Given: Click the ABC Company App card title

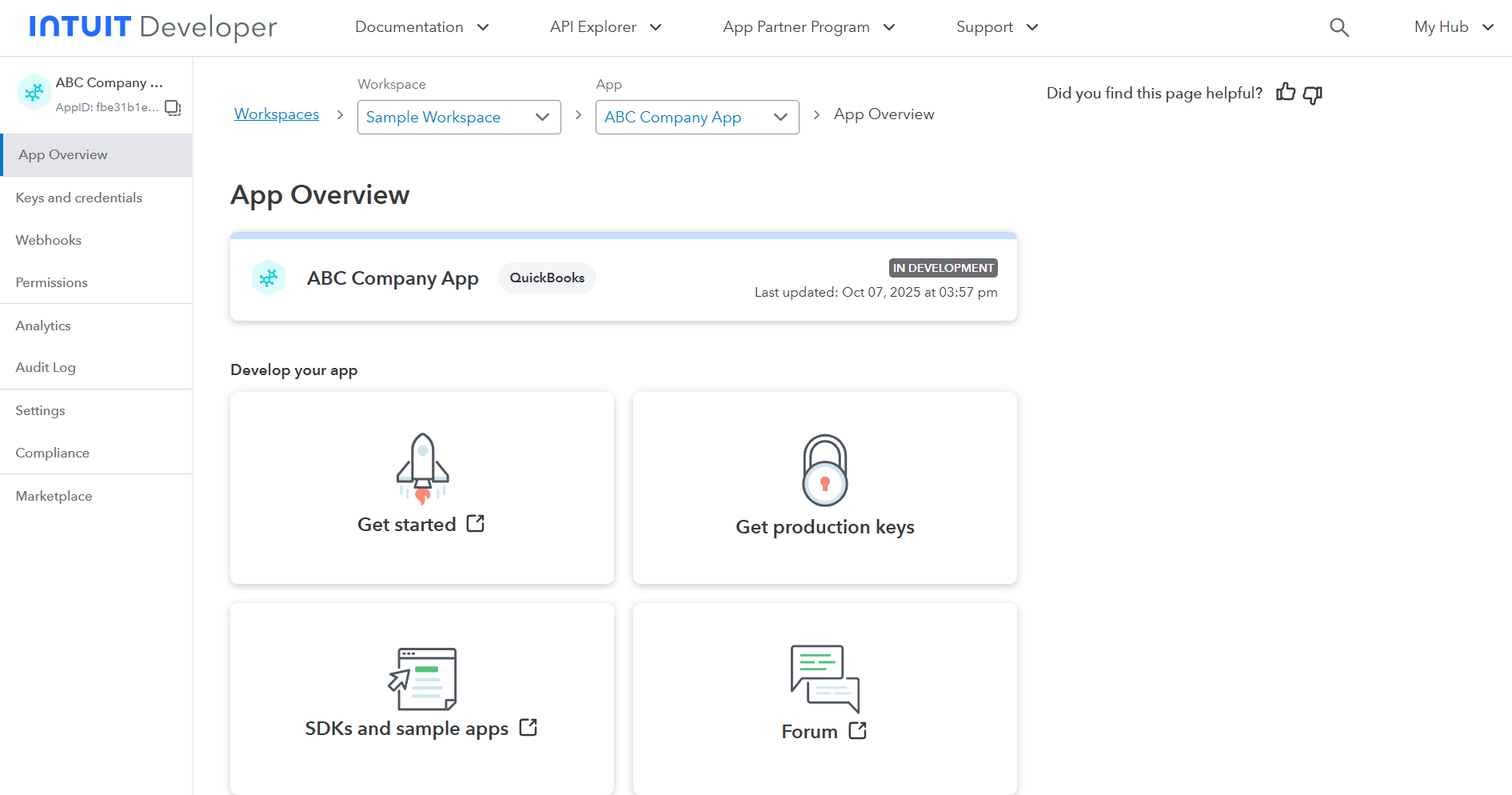Looking at the screenshot, I should pyautogui.click(x=393, y=278).
